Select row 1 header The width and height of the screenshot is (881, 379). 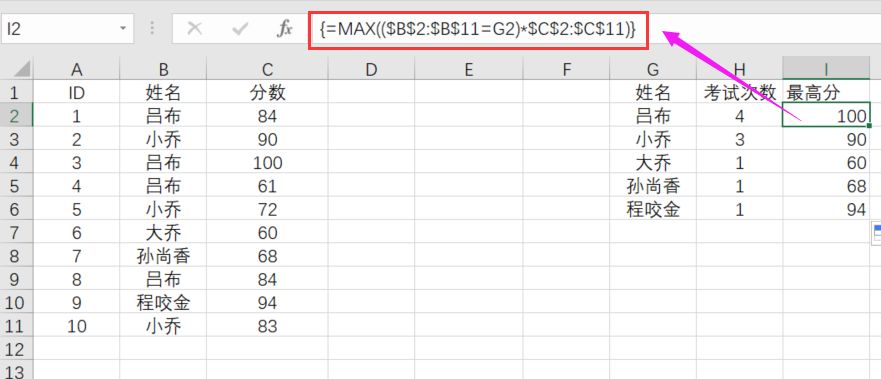[x=16, y=92]
